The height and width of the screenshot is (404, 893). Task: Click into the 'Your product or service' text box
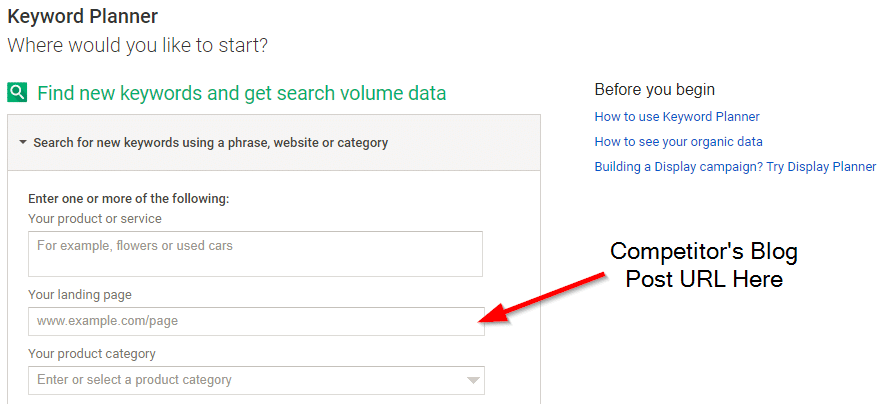point(255,254)
